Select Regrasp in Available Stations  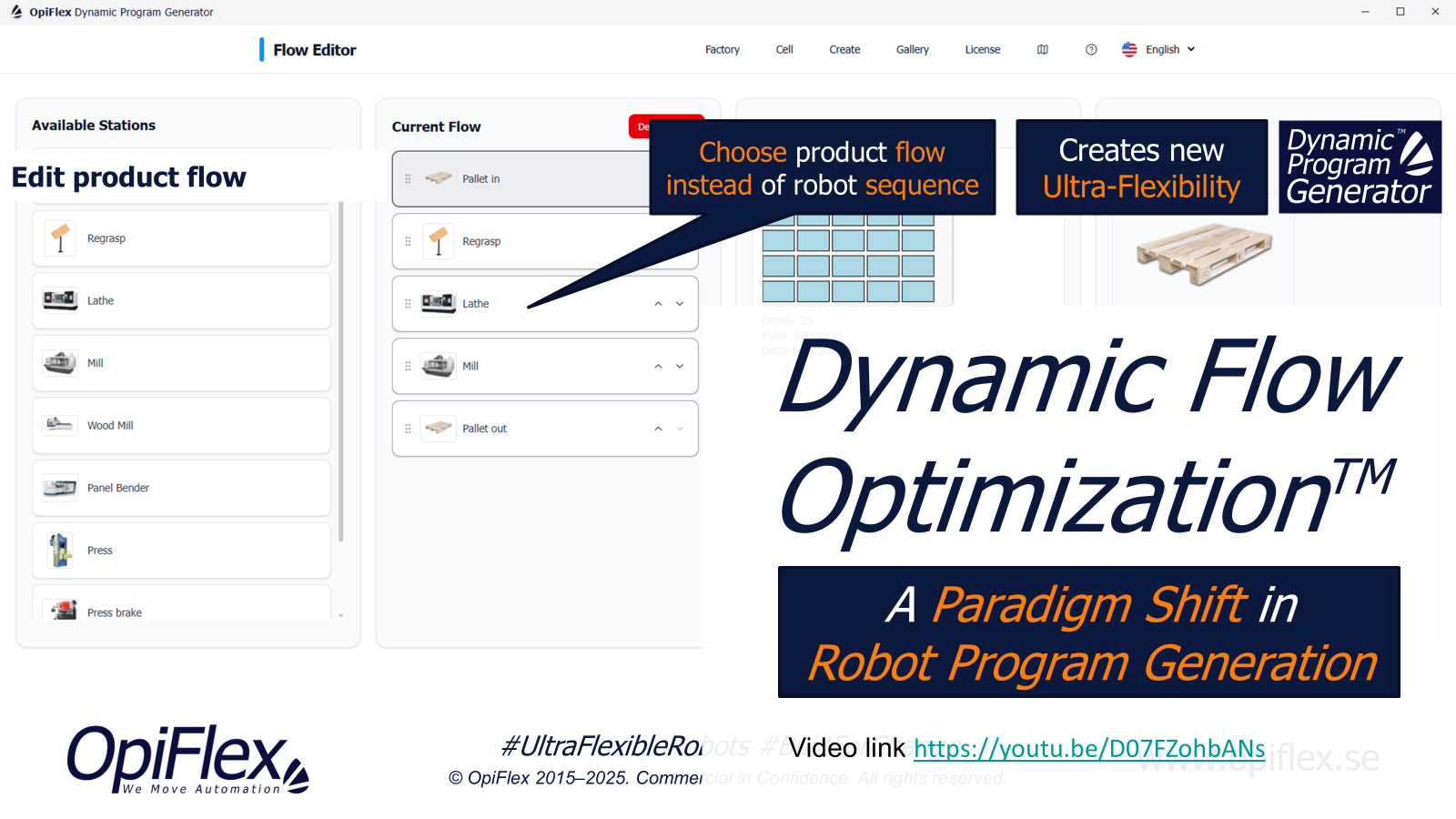[x=181, y=238]
